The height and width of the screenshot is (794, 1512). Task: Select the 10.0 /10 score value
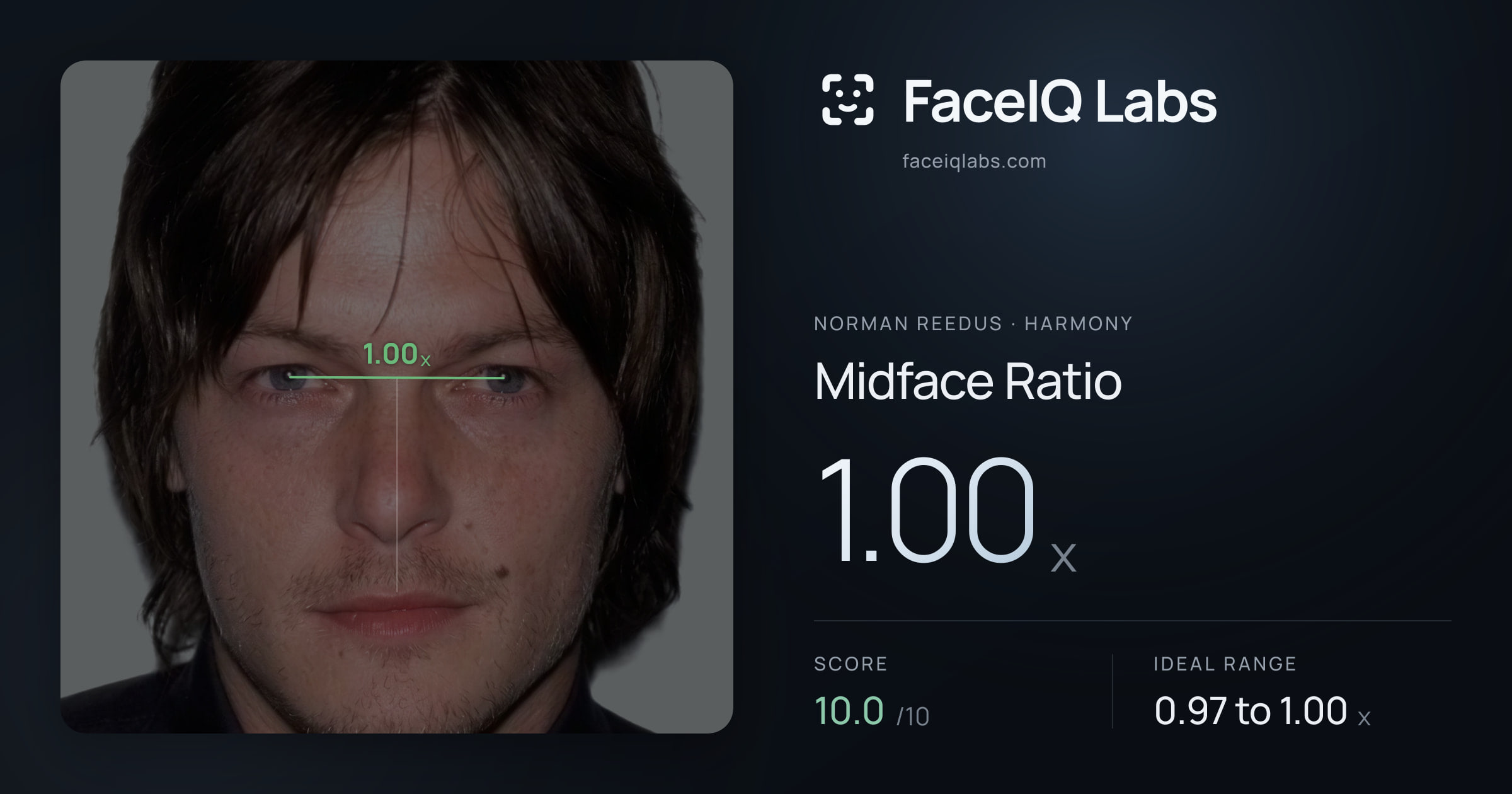click(x=871, y=711)
